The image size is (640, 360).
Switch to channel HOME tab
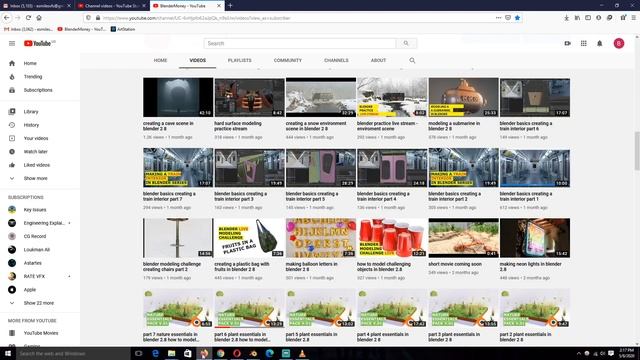pyautogui.click(x=160, y=60)
